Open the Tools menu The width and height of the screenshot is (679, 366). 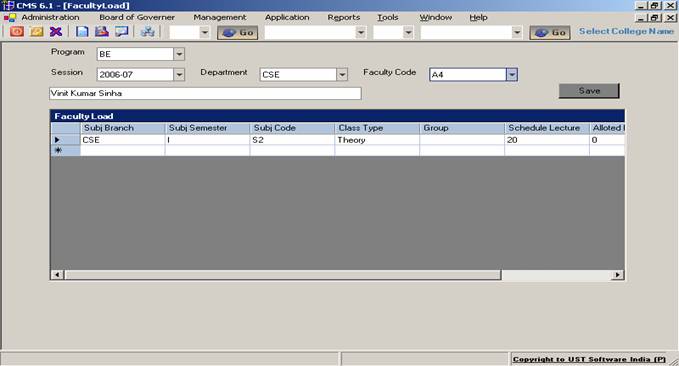click(x=388, y=17)
